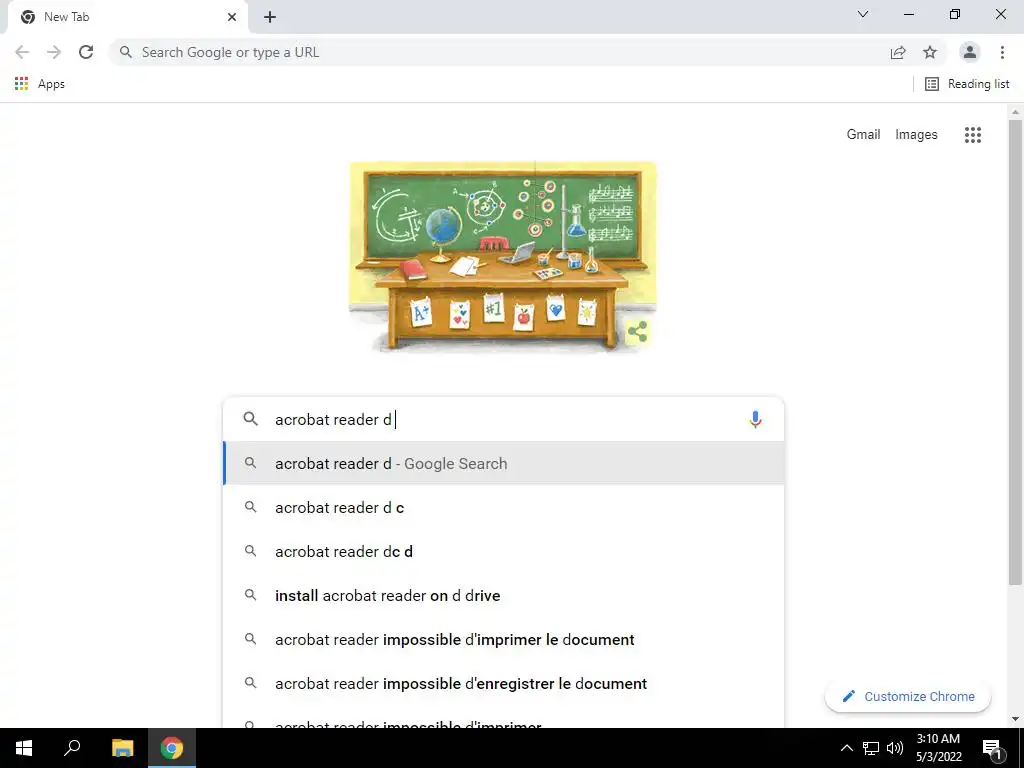Click the teacher's desk Google Doodle
Viewport: 1024px width, 768px height.
(x=502, y=257)
